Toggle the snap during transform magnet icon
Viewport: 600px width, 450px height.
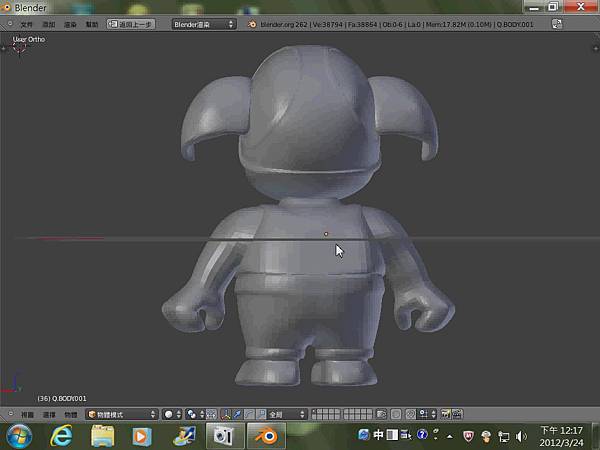[412, 414]
